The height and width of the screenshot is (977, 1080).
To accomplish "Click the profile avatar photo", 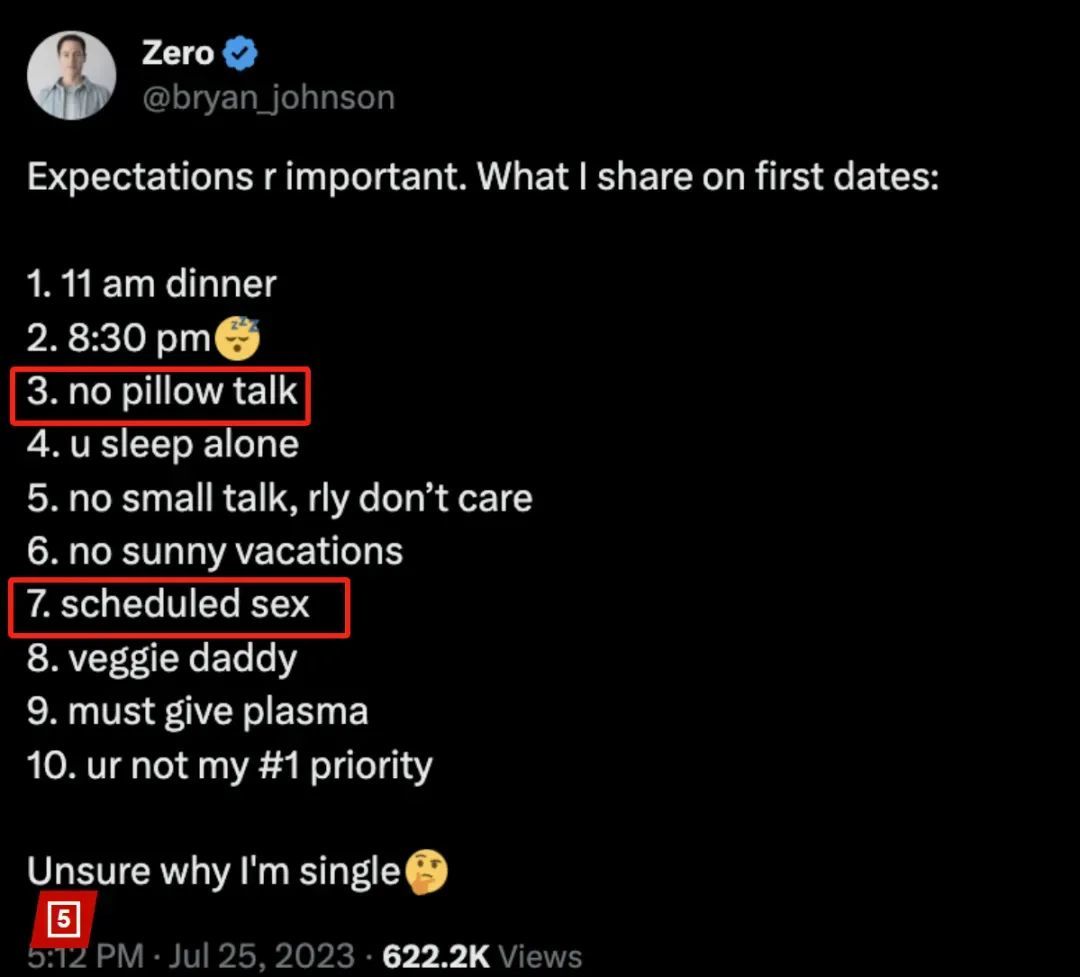I will [71, 76].
